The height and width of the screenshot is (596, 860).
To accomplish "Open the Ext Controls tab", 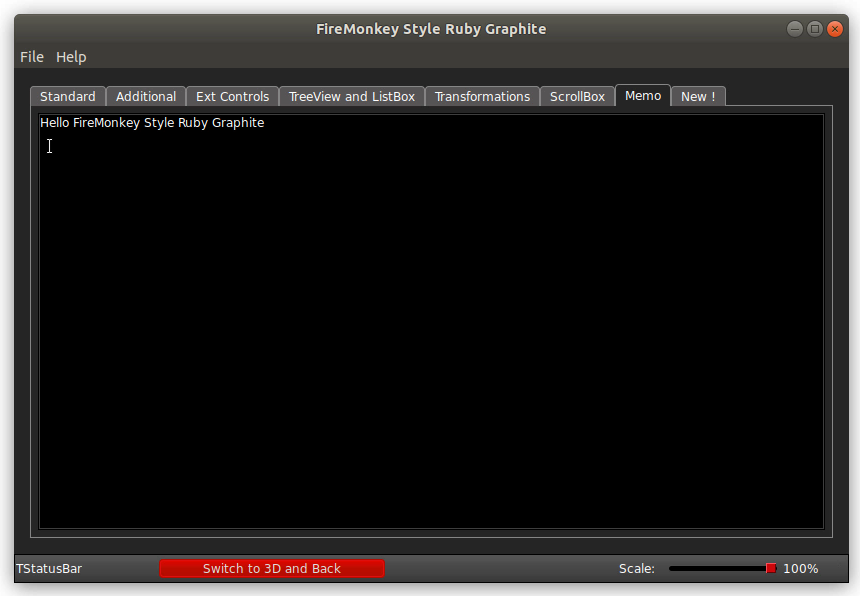I will 233,97.
